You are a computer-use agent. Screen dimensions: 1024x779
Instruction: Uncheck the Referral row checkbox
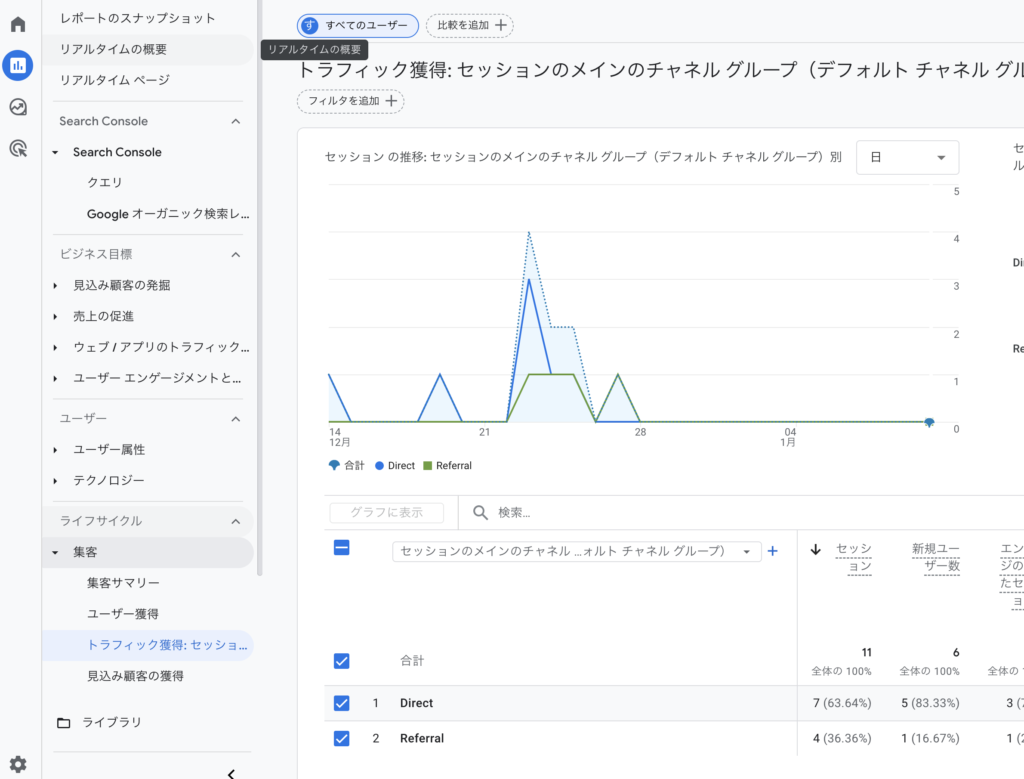click(x=342, y=738)
